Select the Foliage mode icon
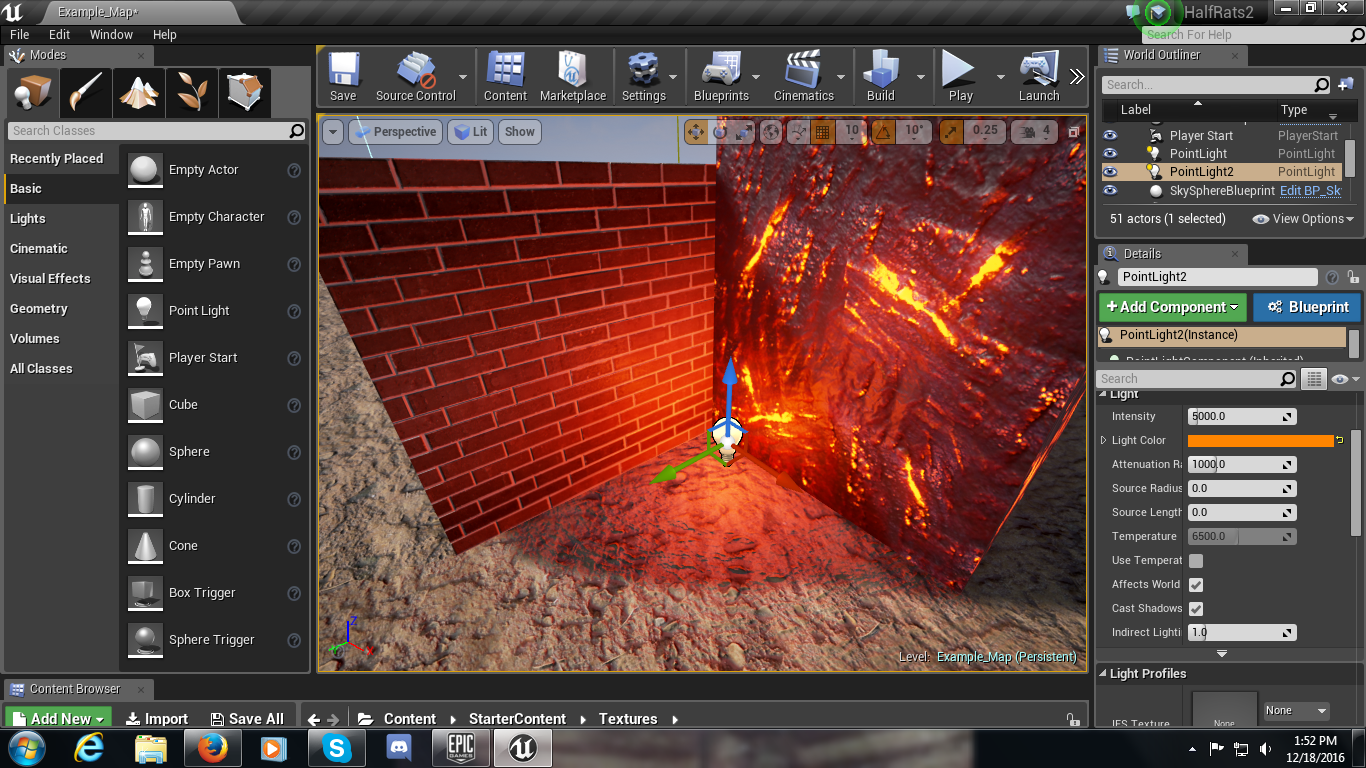Viewport: 1366px width, 768px height. click(192, 93)
